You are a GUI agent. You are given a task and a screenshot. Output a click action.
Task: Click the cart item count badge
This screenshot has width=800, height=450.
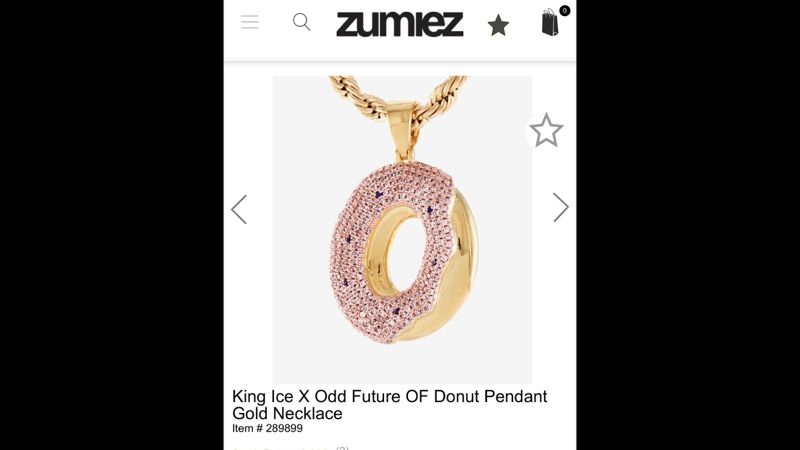(x=564, y=10)
